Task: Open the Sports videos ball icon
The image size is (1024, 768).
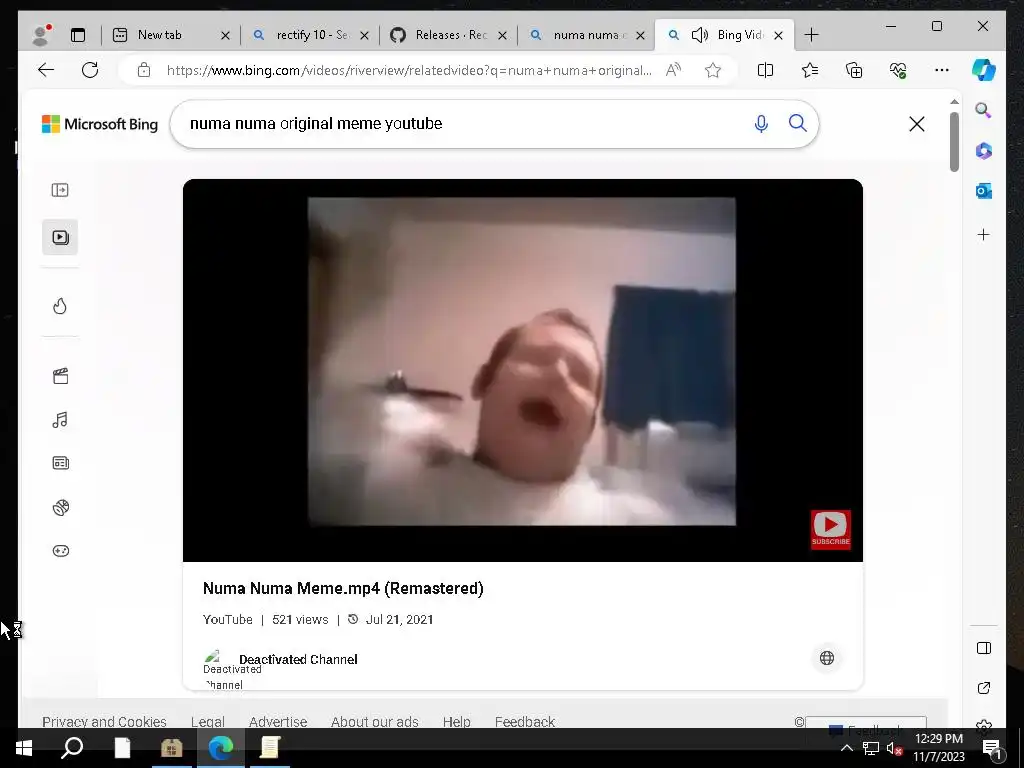Action: coord(61,507)
